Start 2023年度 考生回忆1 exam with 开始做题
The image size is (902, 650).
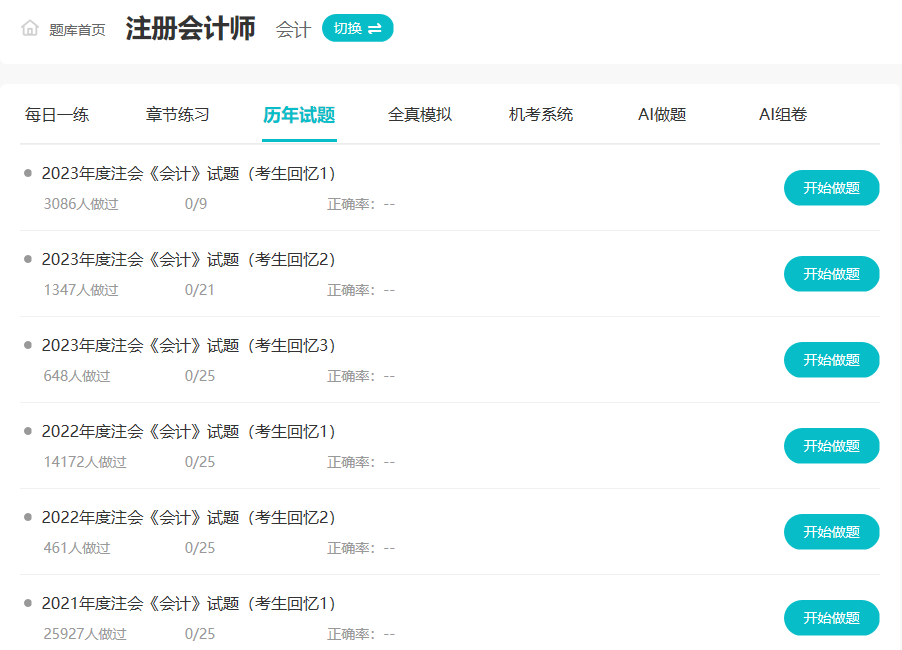831,188
